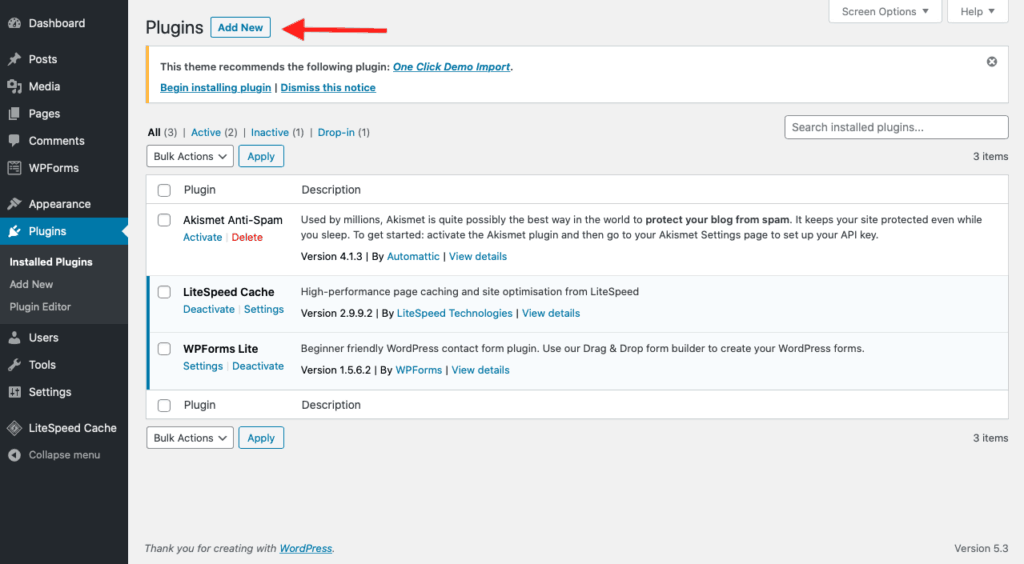Open Appearance menu item
1024x564 pixels.
click(59, 204)
